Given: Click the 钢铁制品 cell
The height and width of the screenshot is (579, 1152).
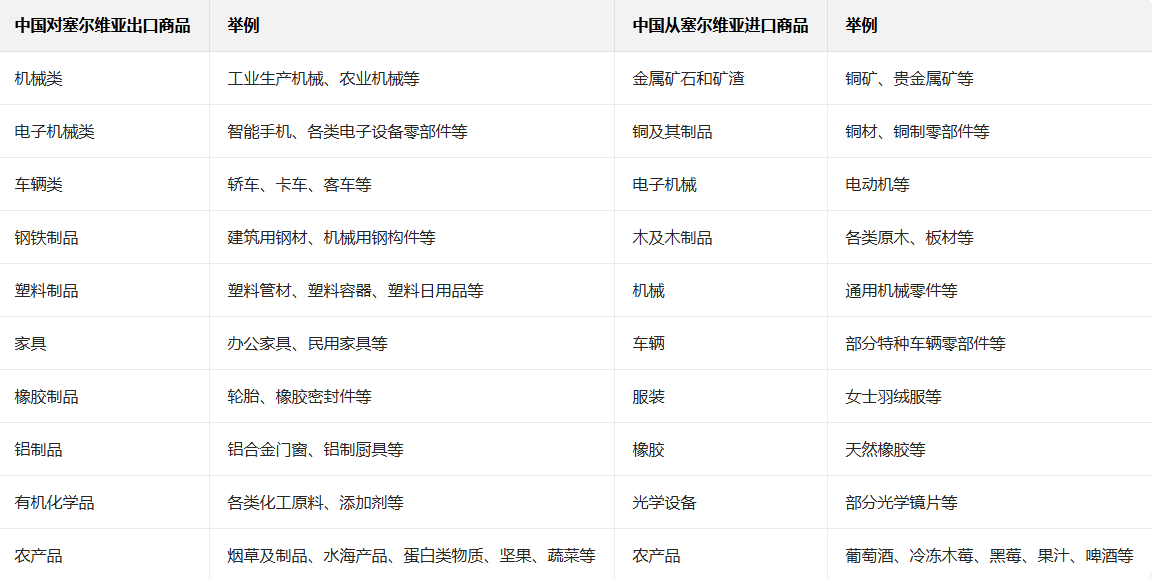Looking at the screenshot, I should click(47, 237).
